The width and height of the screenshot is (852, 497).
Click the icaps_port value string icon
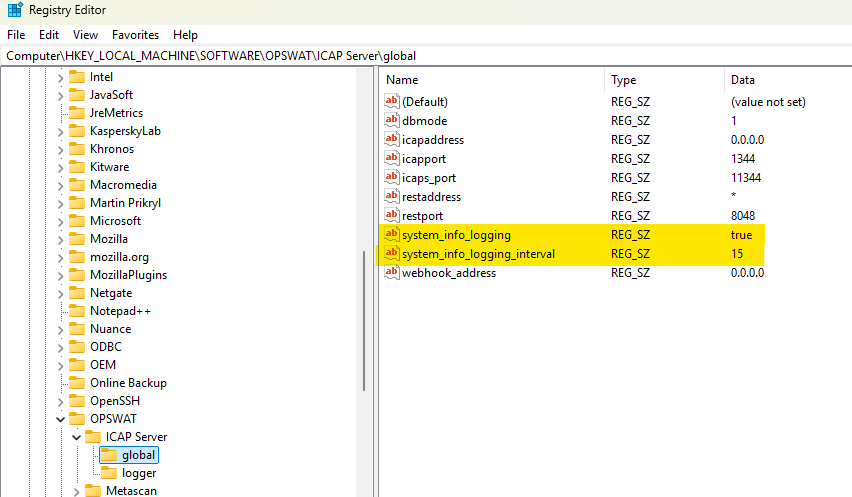(391, 177)
